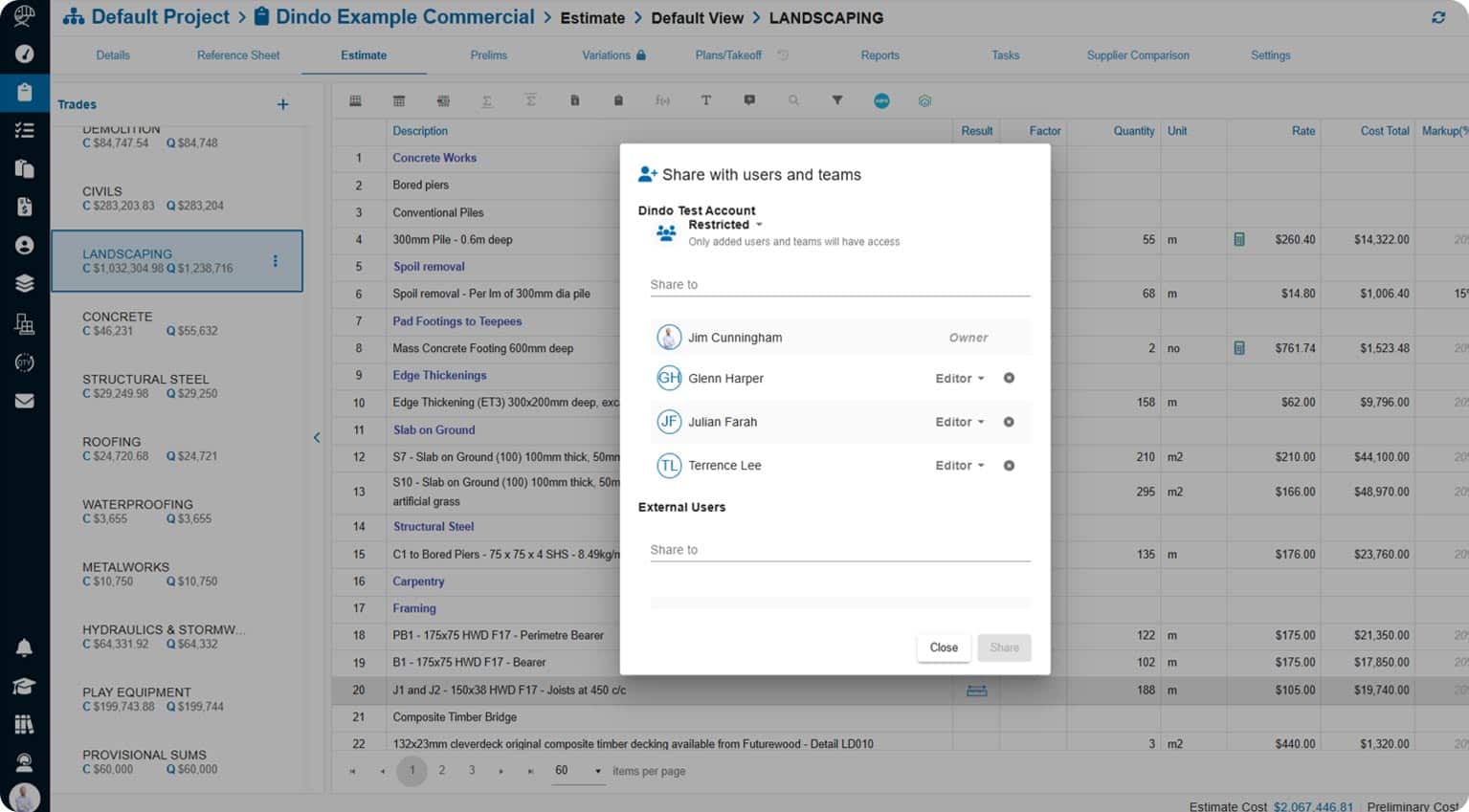The image size is (1469, 812).
Task: Click the search icon in the estimate toolbar
Action: (x=794, y=100)
